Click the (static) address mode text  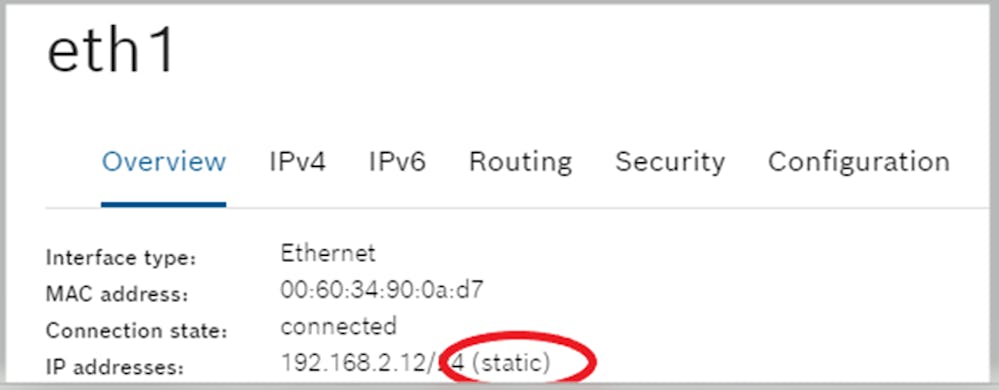point(512,363)
